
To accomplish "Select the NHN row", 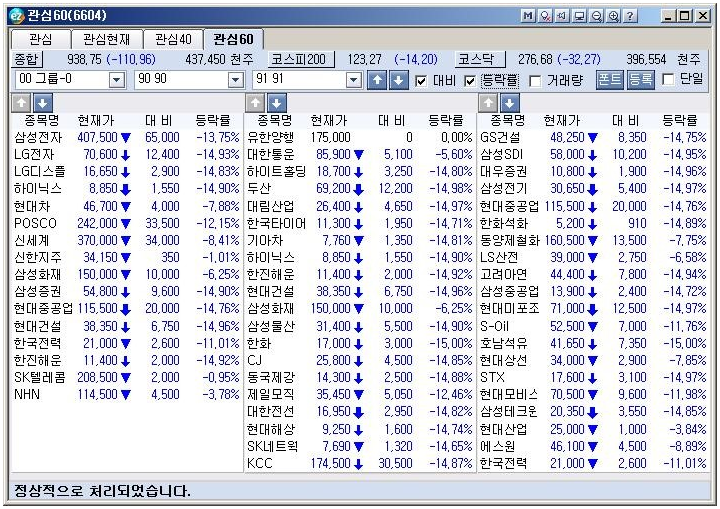I will [126, 394].
